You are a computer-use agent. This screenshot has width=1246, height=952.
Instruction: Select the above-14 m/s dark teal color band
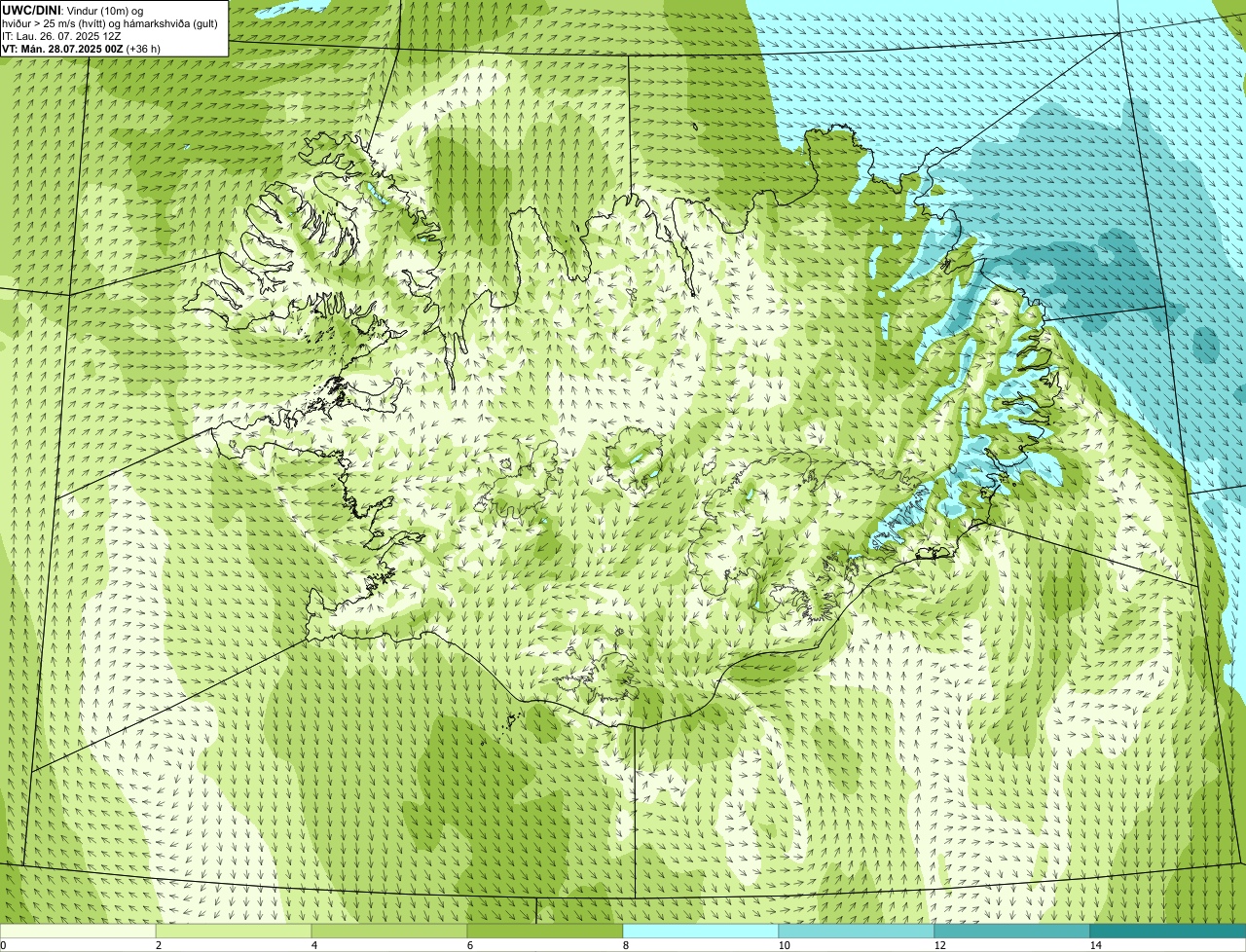point(1168,931)
